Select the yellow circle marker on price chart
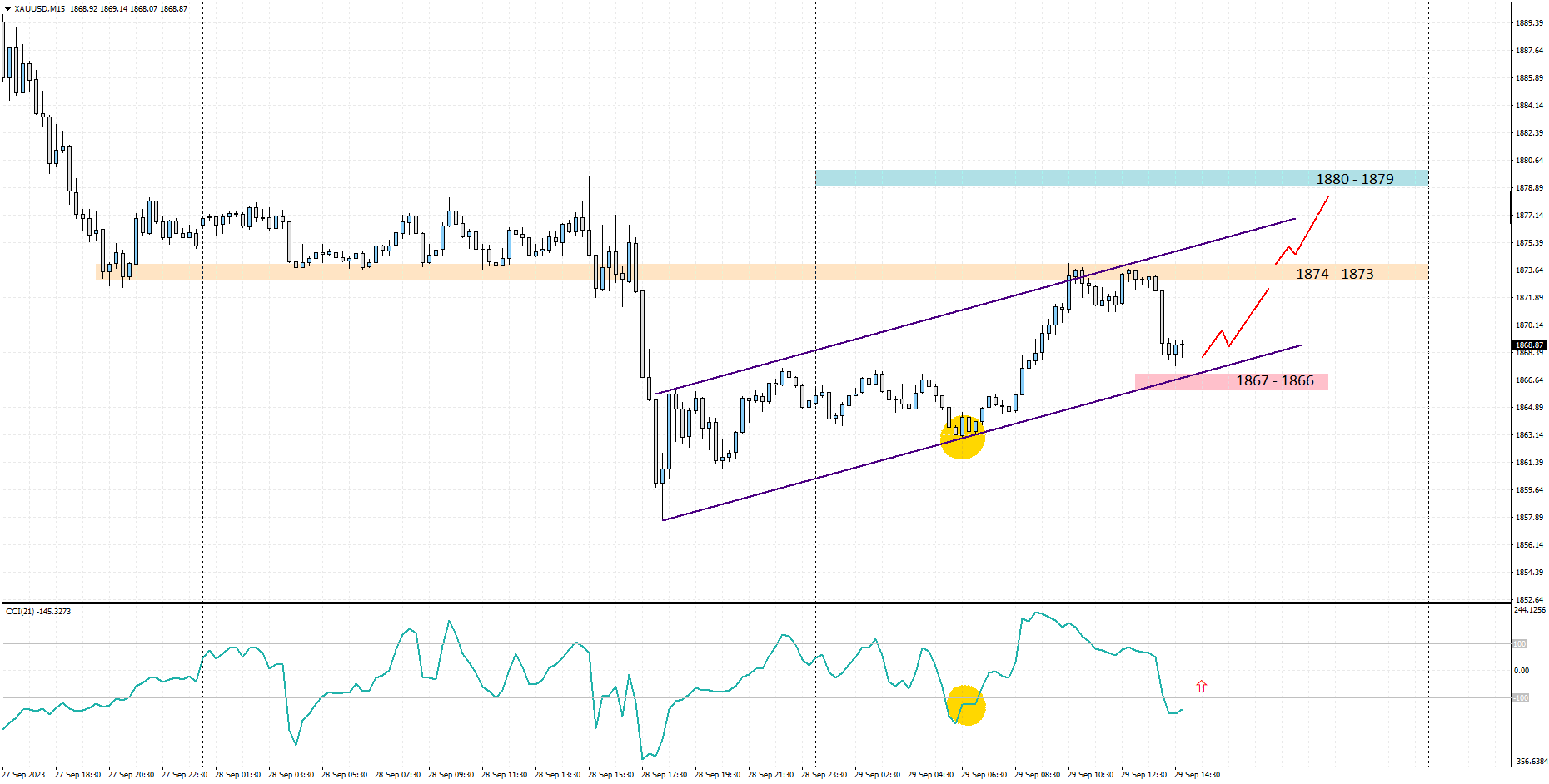Viewport: 1549px width, 784px height. tap(963, 436)
